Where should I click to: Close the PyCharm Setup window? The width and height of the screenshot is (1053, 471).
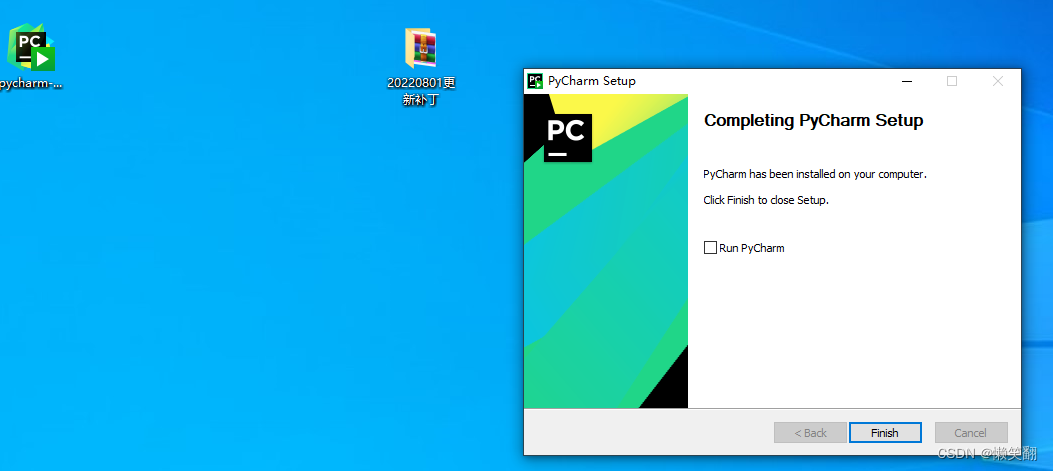point(998,81)
